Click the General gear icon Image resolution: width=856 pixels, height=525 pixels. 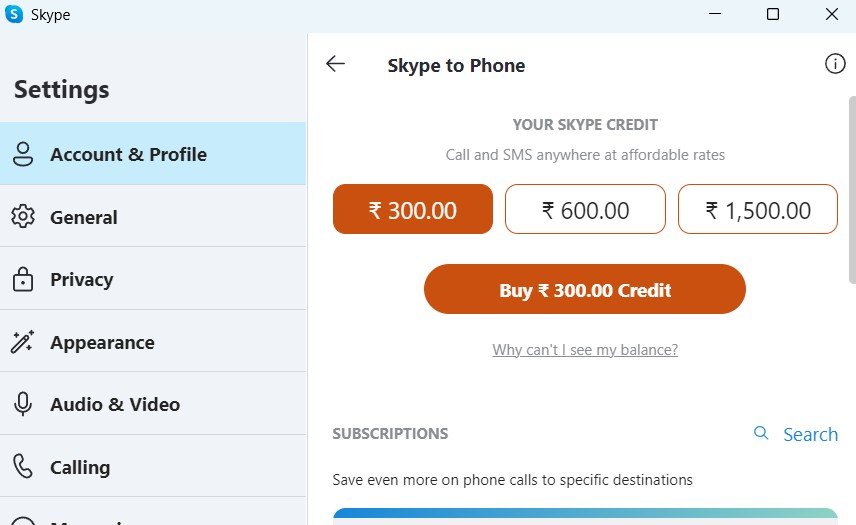22,217
